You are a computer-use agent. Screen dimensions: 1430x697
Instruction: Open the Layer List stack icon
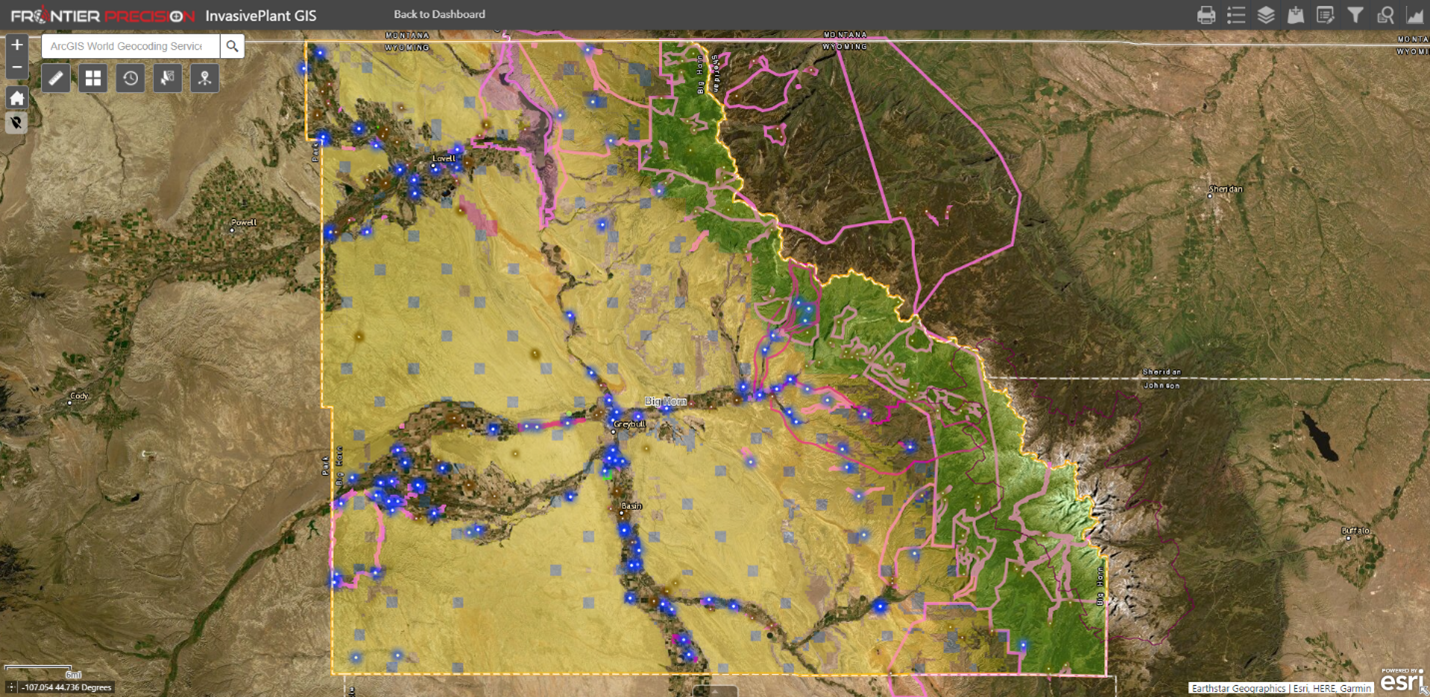pyautogui.click(x=1266, y=15)
